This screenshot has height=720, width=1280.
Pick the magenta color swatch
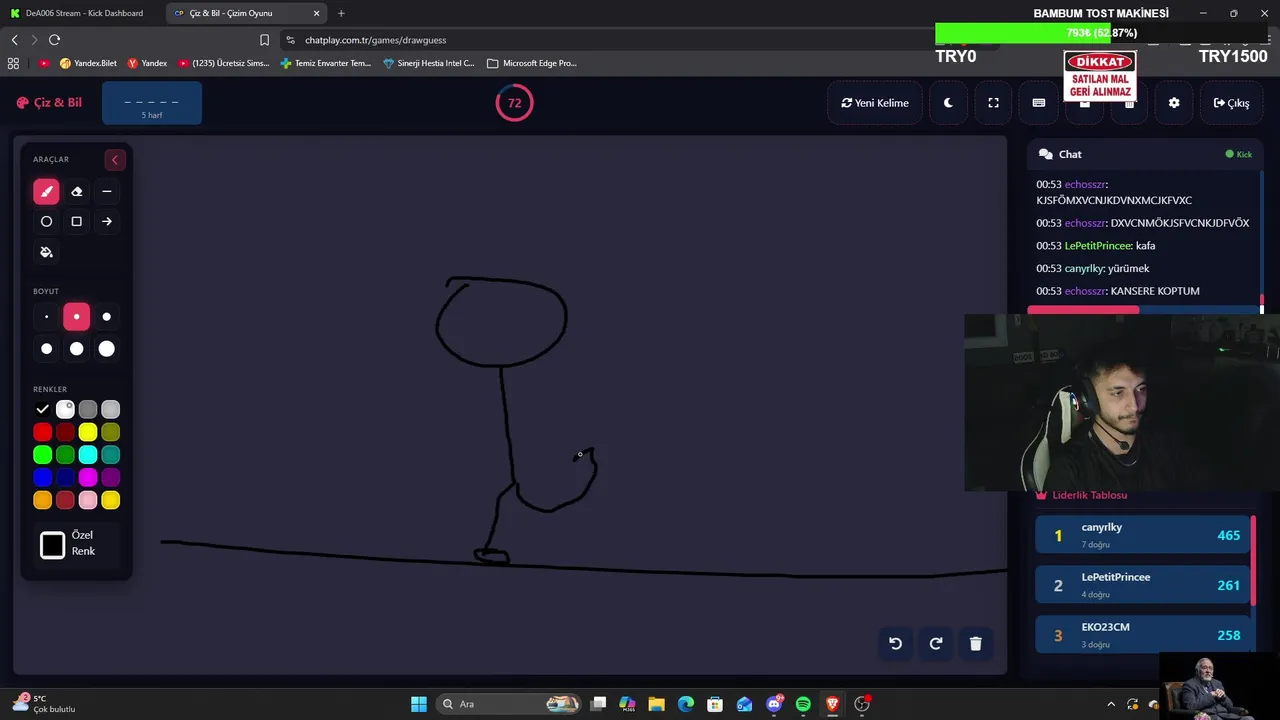[88, 477]
